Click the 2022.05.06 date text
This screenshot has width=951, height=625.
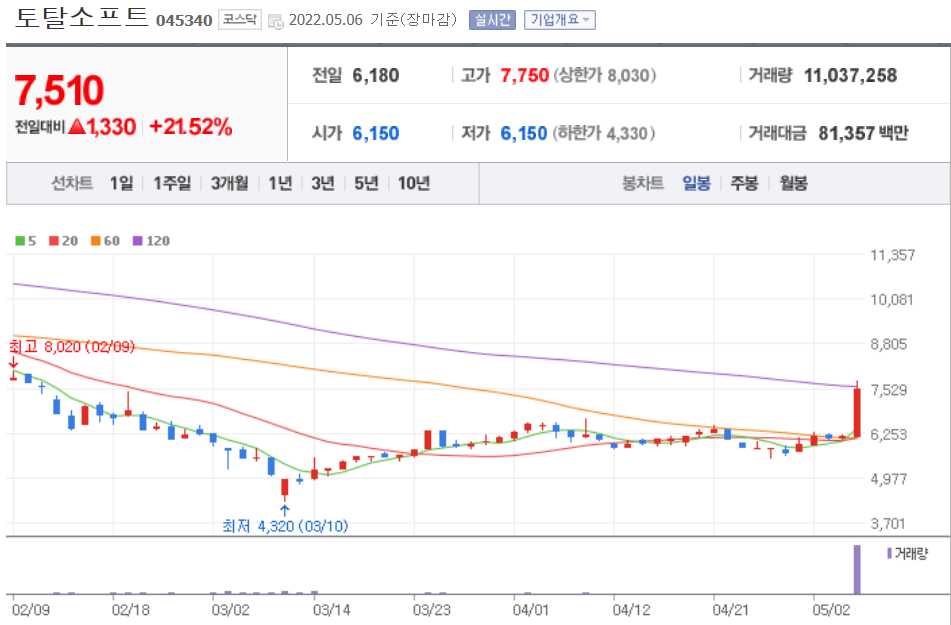[x=326, y=20]
